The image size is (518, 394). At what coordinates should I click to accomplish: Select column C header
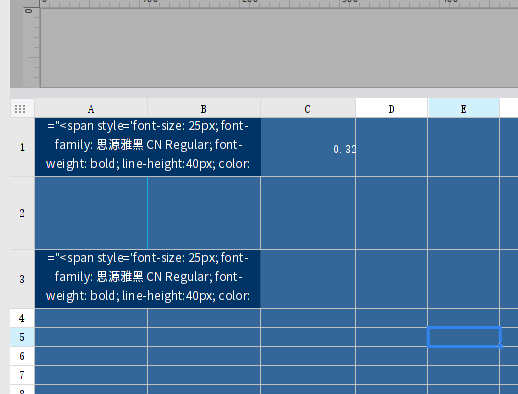point(308,109)
